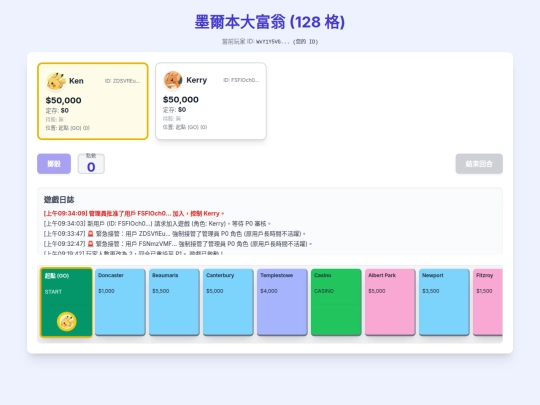
Task: Click Kerry's Charizard avatar icon
Action: pos(173,80)
